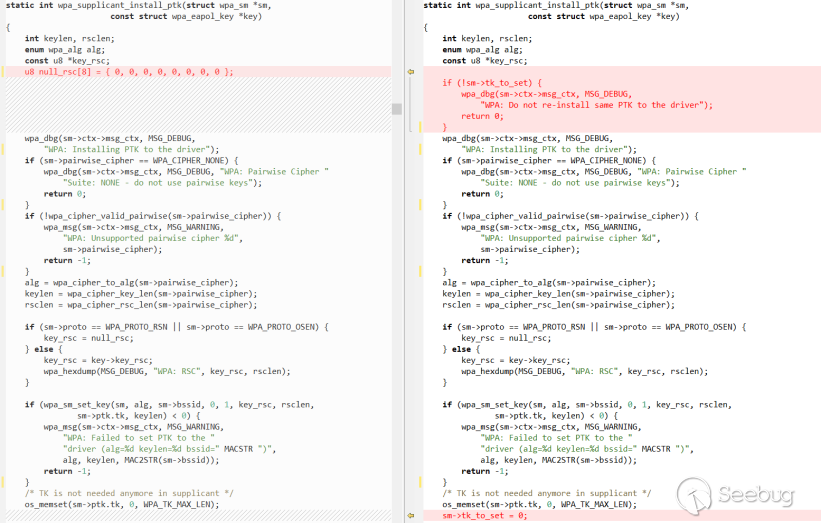This screenshot has height=523, width=822.
Task: Click comment 'TK is not needed anymore' left pane
Action: pos(129,493)
